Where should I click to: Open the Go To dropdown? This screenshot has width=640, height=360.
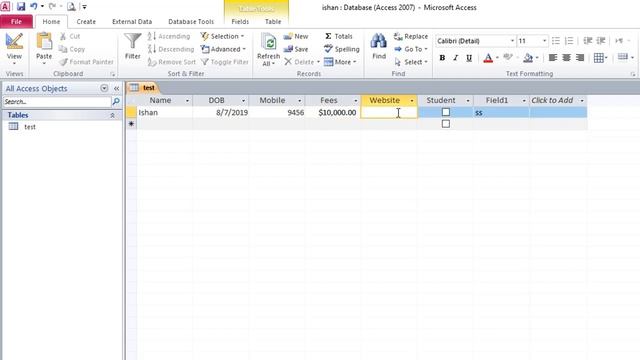pyautogui.click(x=411, y=49)
